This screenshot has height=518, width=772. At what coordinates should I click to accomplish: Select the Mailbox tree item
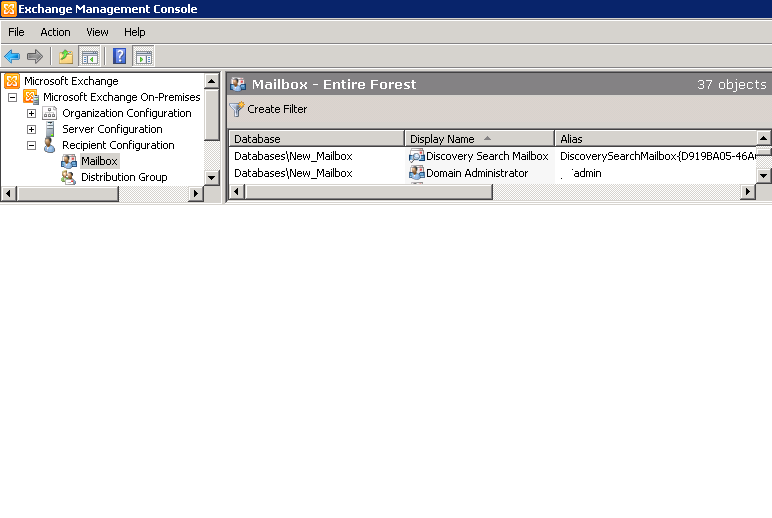(x=99, y=161)
